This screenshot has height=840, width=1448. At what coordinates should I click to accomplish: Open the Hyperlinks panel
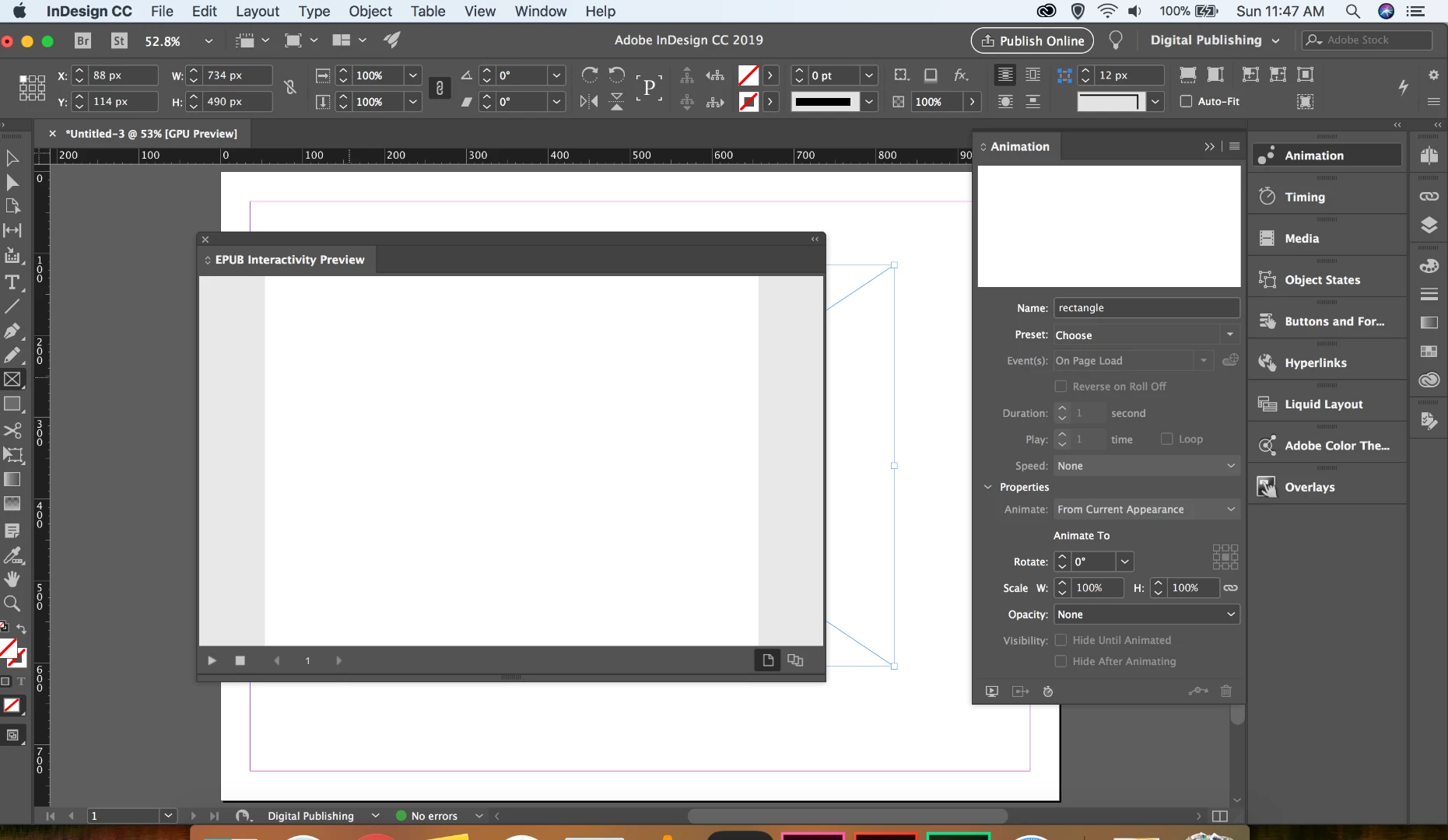[x=1327, y=362]
